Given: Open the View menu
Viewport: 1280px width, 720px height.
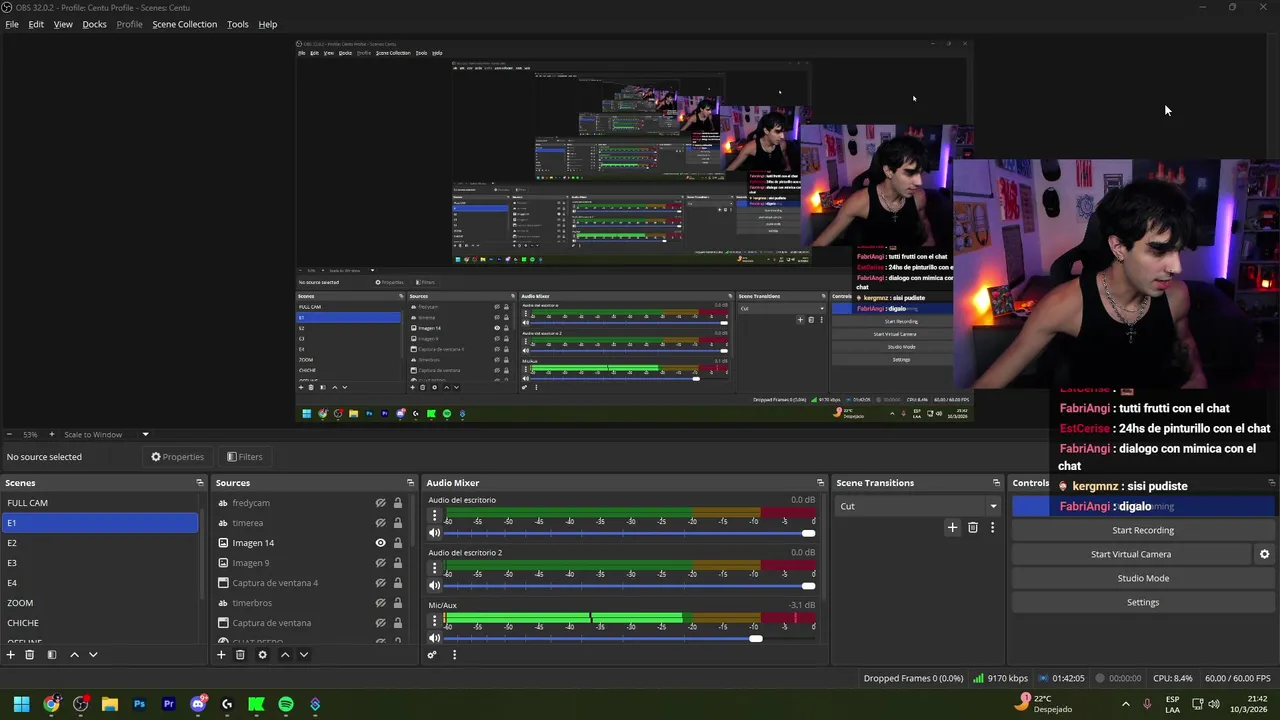Looking at the screenshot, I should [63, 24].
